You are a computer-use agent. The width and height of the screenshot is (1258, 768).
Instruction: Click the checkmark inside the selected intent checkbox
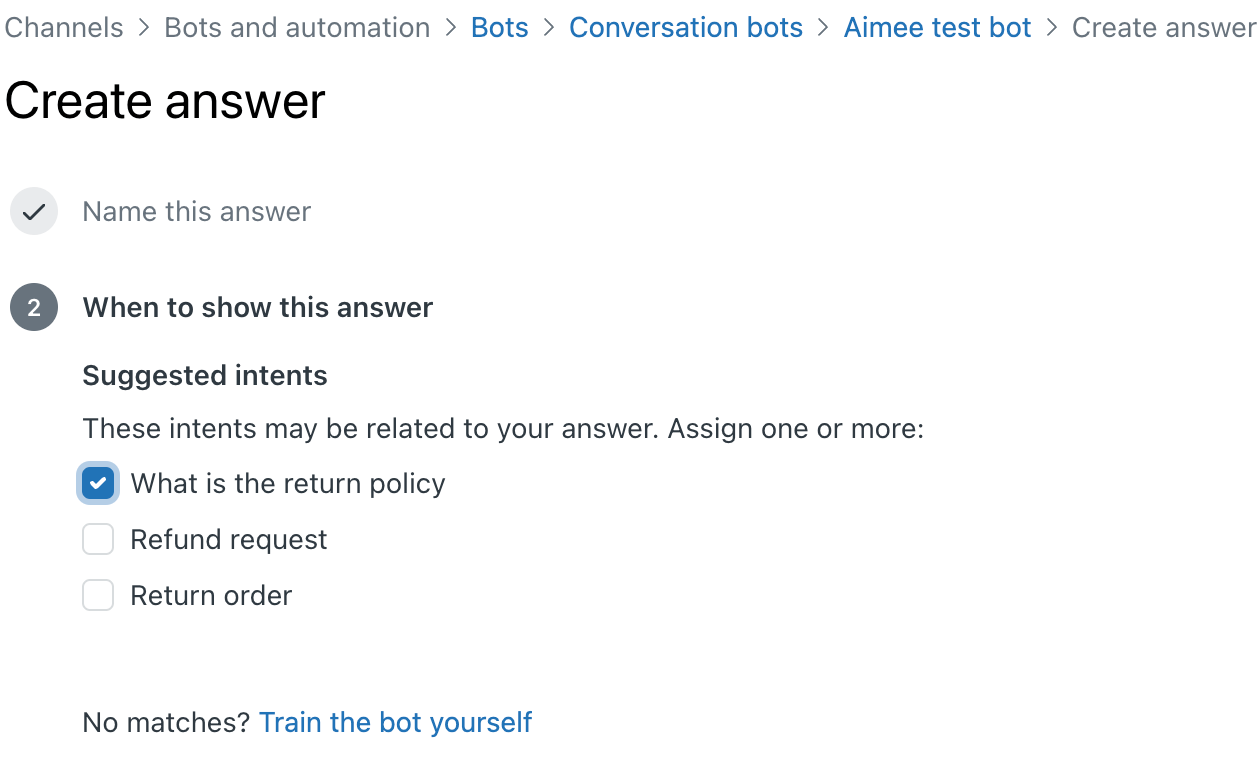point(97,483)
